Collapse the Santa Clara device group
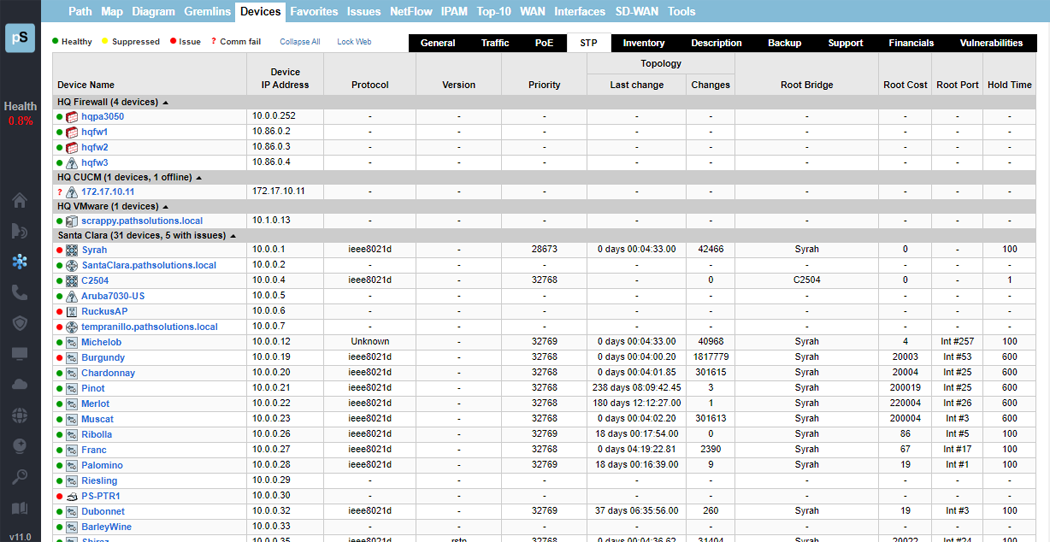The height and width of the screenshot is (542, 1050). coord(234,236)
